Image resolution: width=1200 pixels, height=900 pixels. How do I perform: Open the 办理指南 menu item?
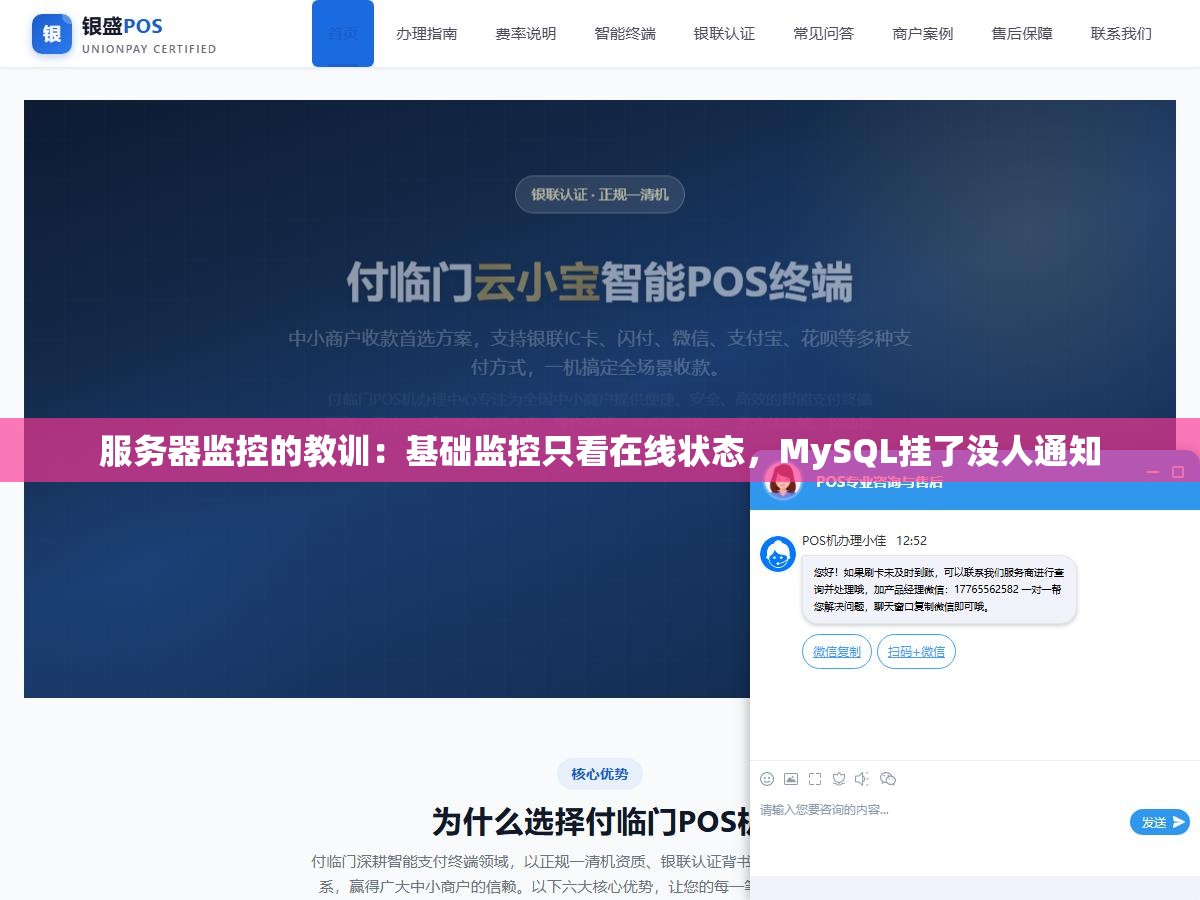click(427, 33)
